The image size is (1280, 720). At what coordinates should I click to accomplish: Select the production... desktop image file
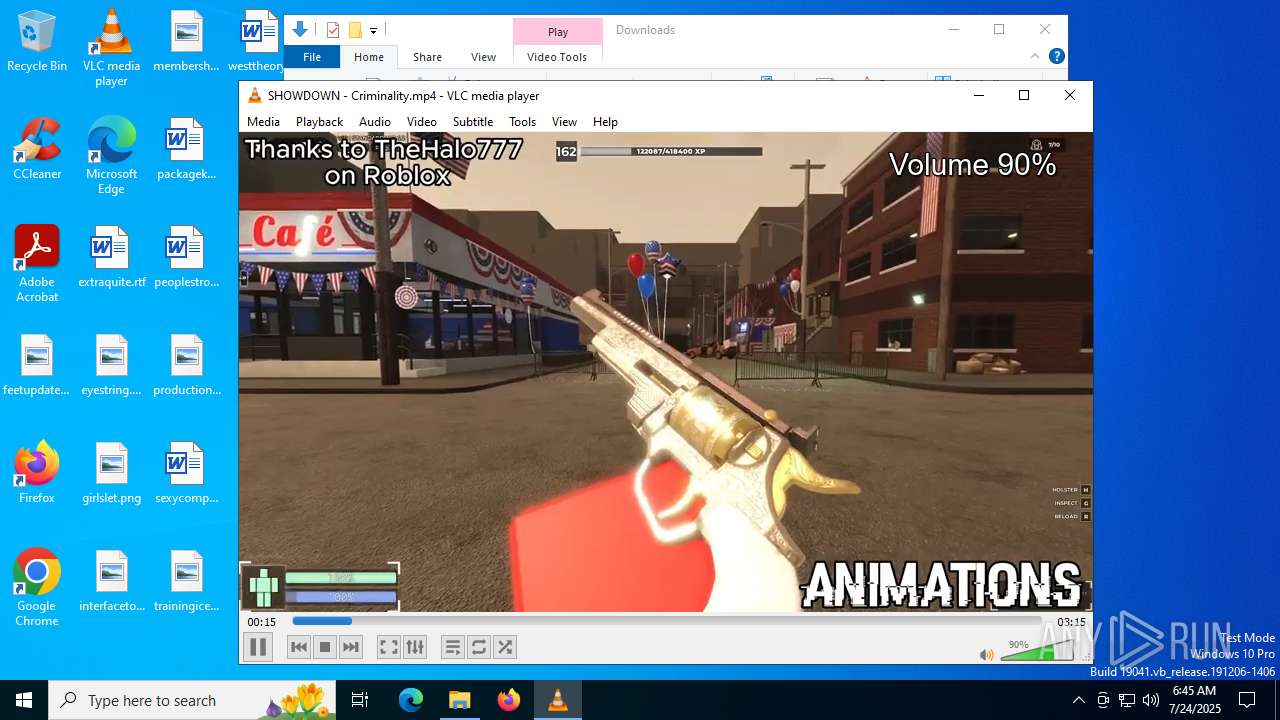[186, 365]
